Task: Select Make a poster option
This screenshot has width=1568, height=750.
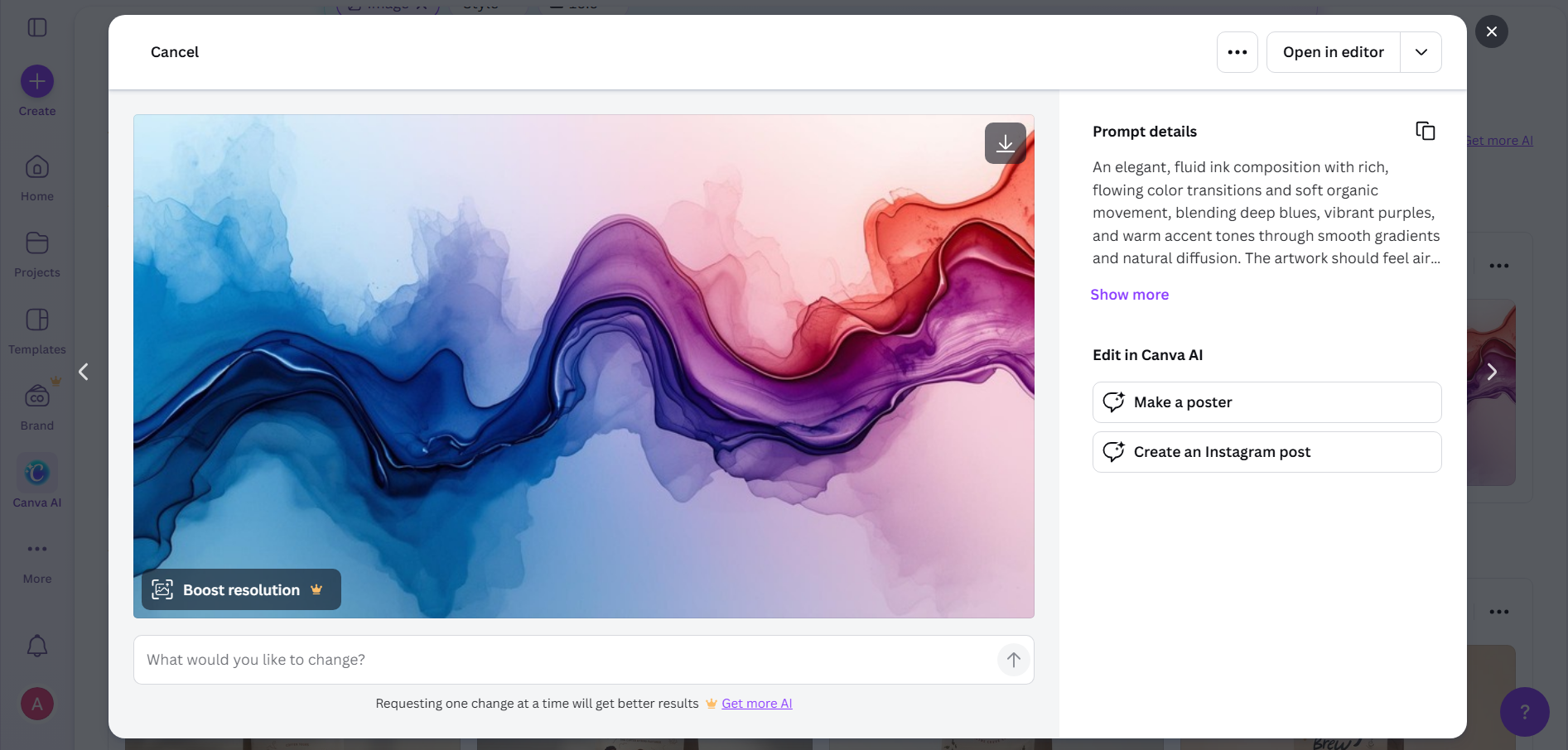Action: (1266, 402)
